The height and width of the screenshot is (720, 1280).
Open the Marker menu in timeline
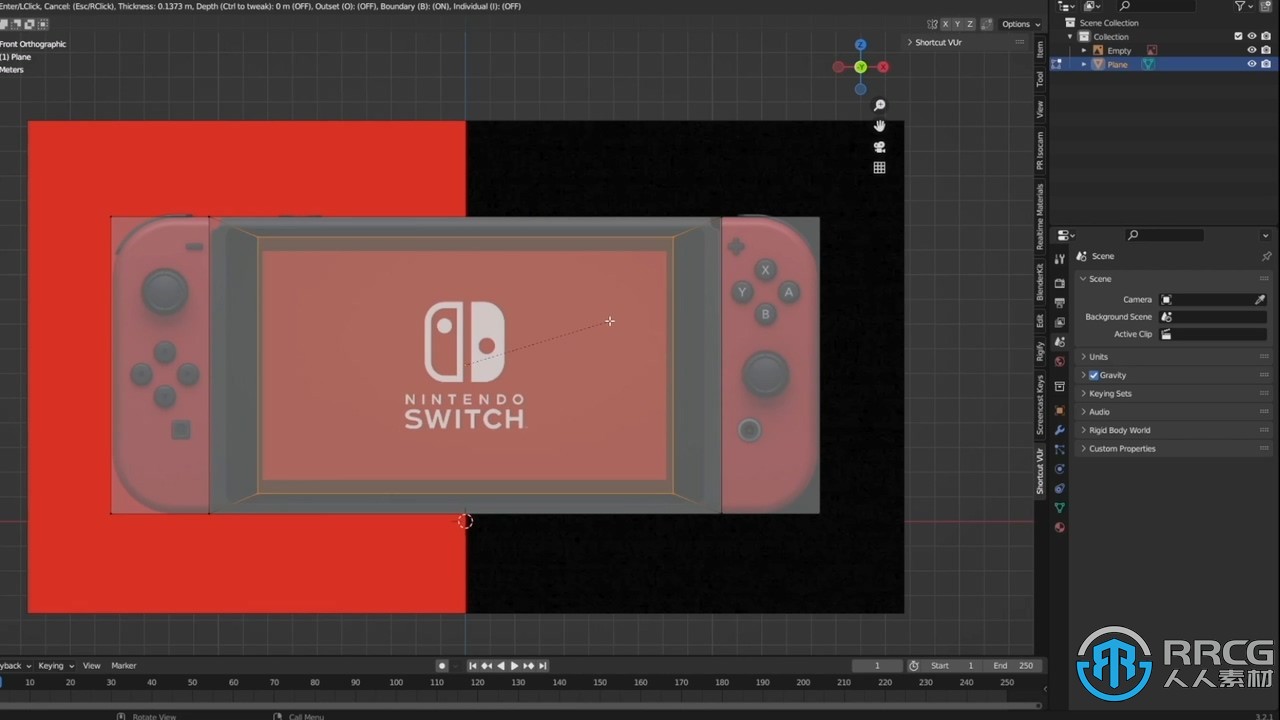[x=123, y=666]
